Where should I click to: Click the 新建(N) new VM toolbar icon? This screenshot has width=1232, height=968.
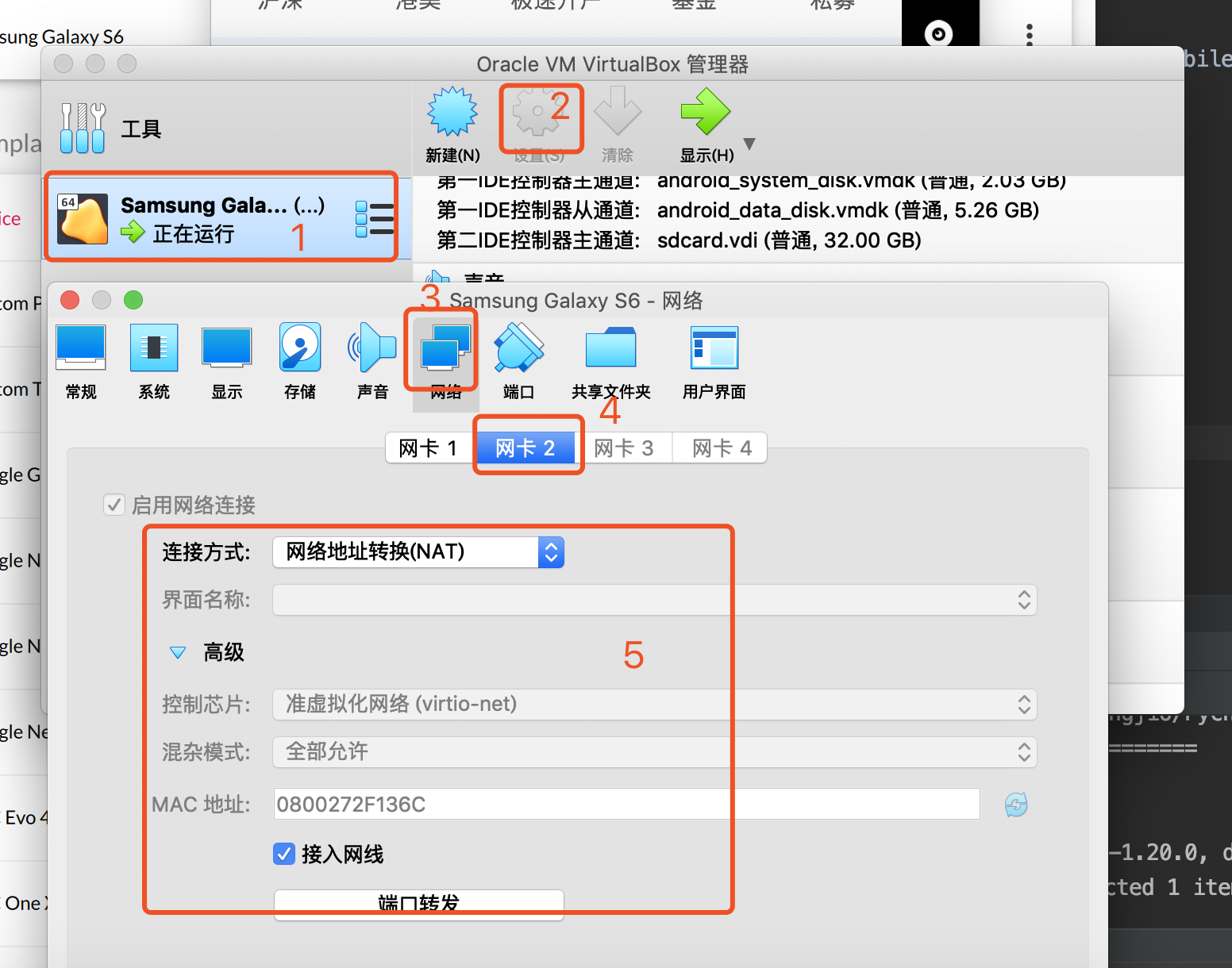click(x=452, y=112)
